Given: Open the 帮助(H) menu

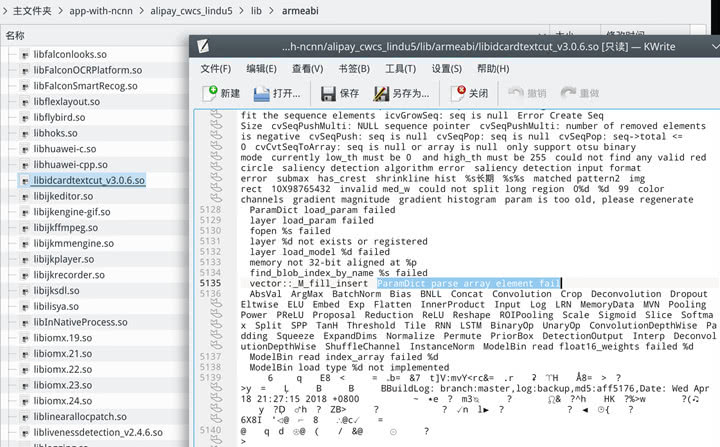Looking at the screenshot, I should (493, 69).
